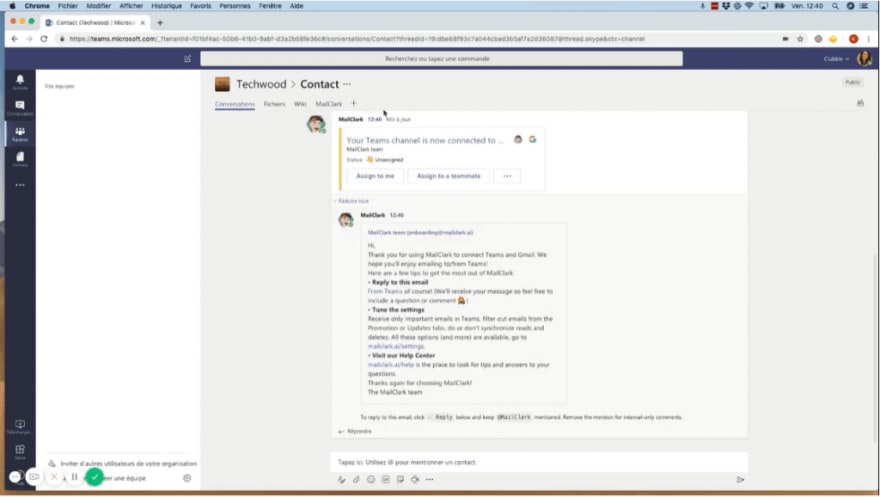880x497 pixels.
Task: Send the message with arrow icon
Action: 740,479
